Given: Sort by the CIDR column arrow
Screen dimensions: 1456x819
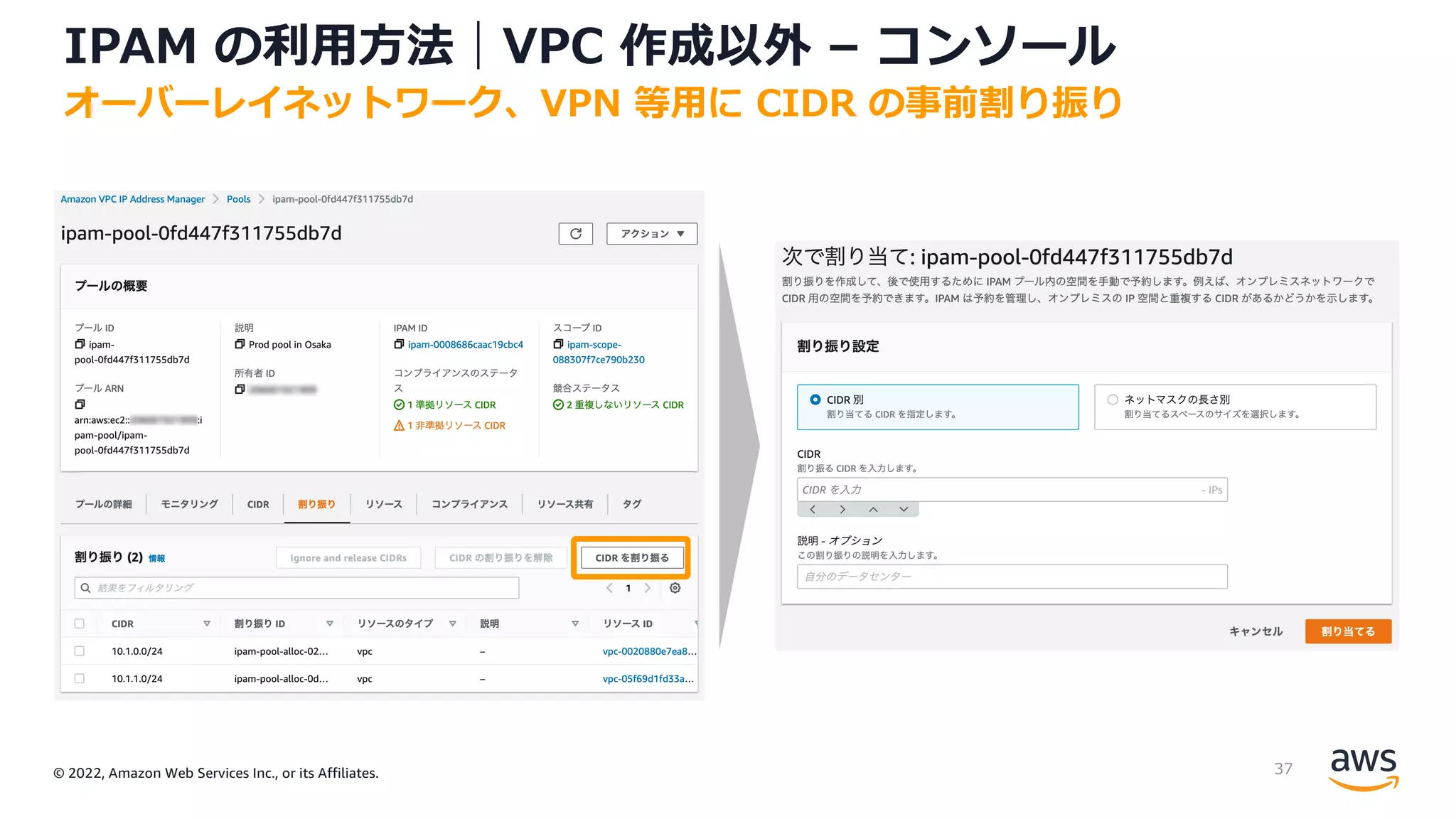Looking at the screenshot, I should pos(207,623).
